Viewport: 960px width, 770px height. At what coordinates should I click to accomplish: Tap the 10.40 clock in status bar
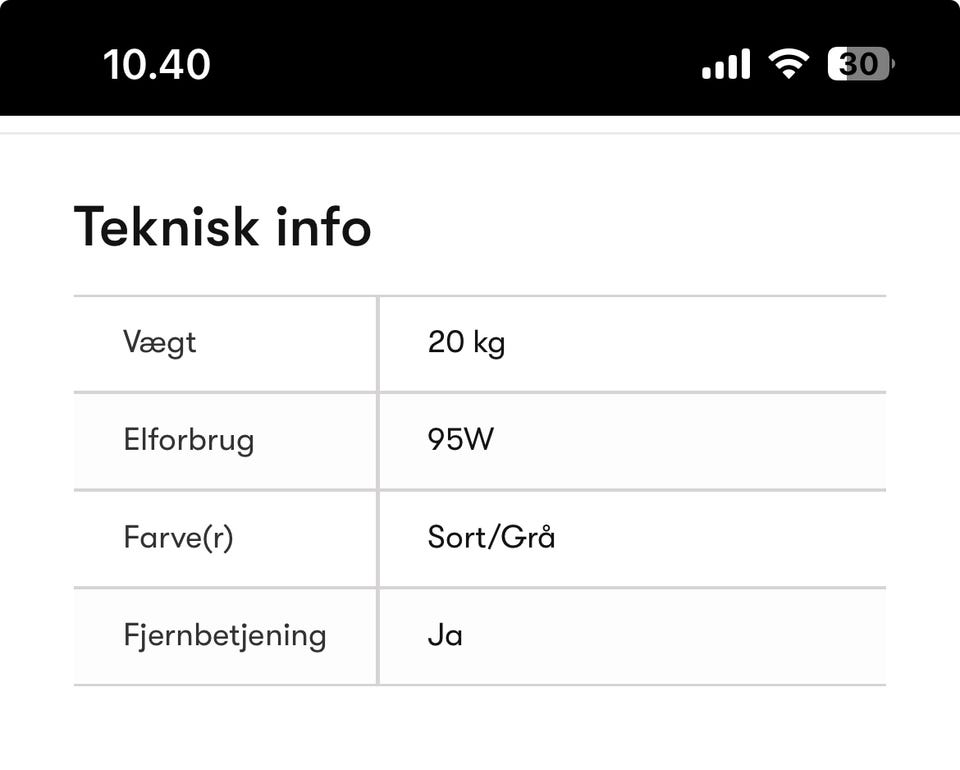click(x=157, y=65)
